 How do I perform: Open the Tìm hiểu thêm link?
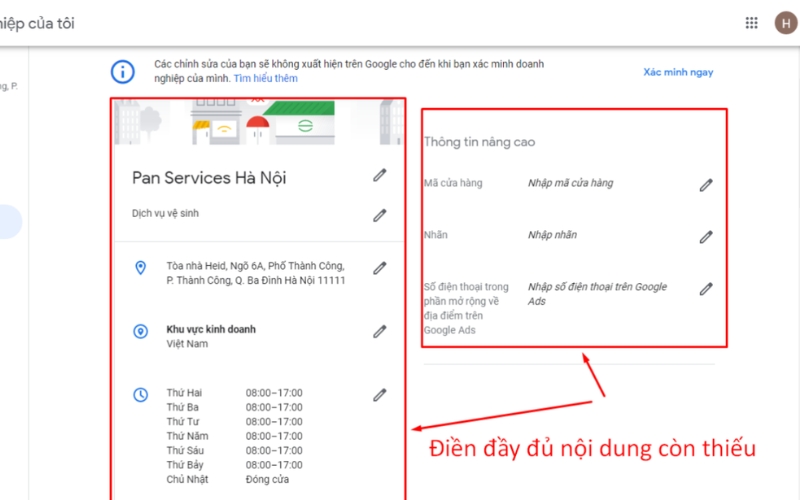pyautogui.click(x=265, y=78)
